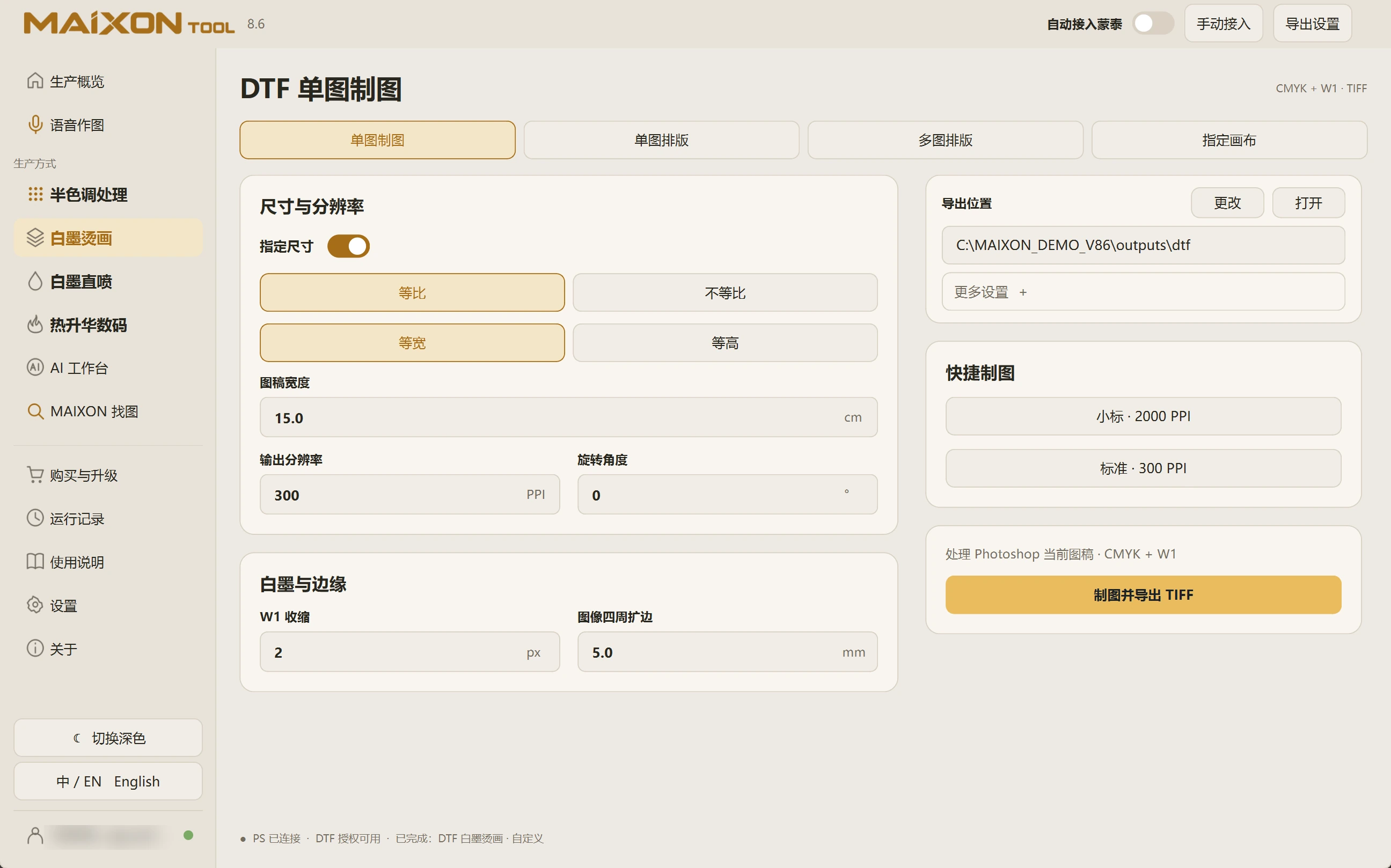This screenshot has width=1391, height=868.
Task: Choose the 等宽 option
Action: [x=412, y=343]
